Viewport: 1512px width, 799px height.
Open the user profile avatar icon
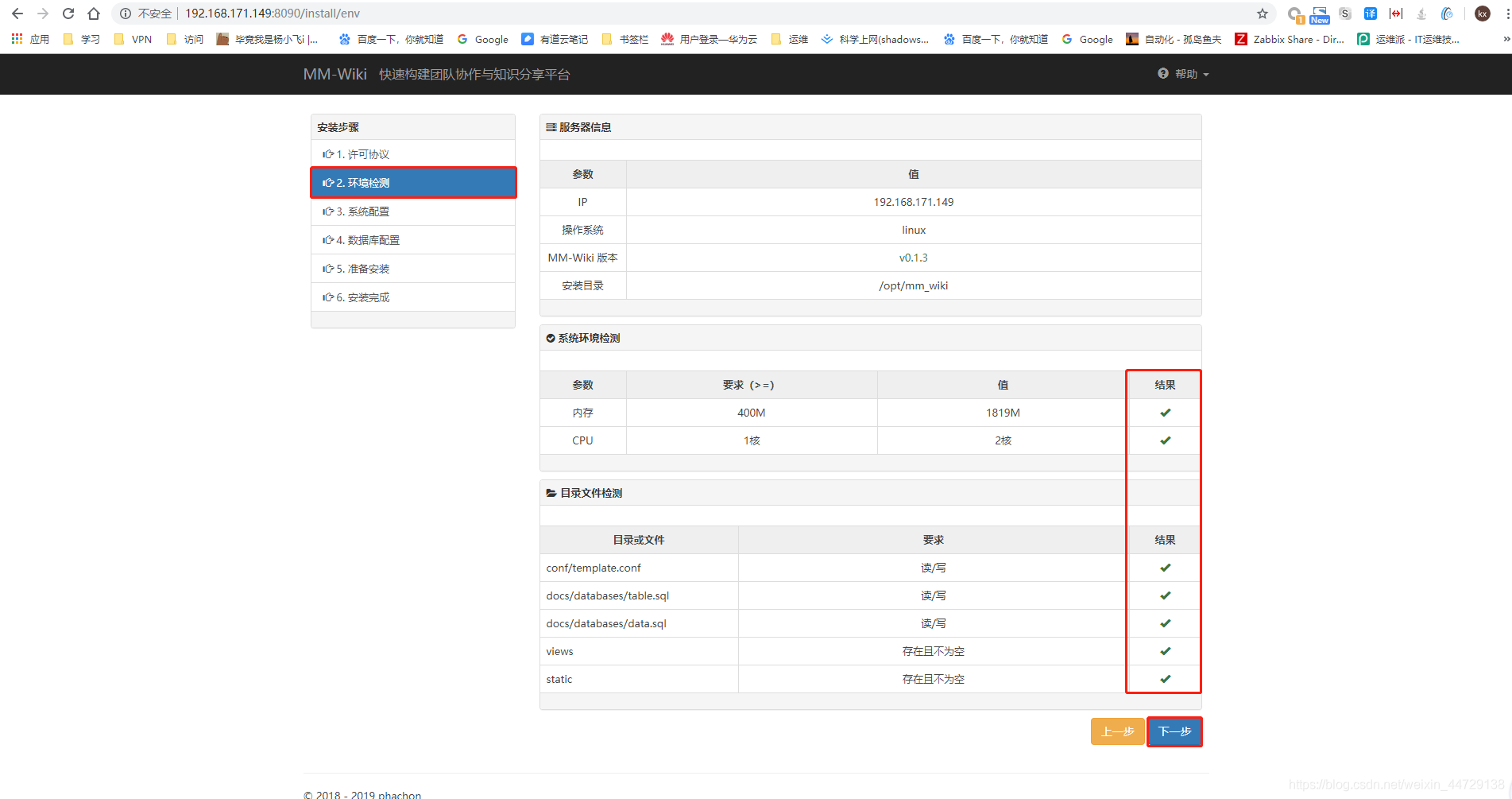(1483, 14)
